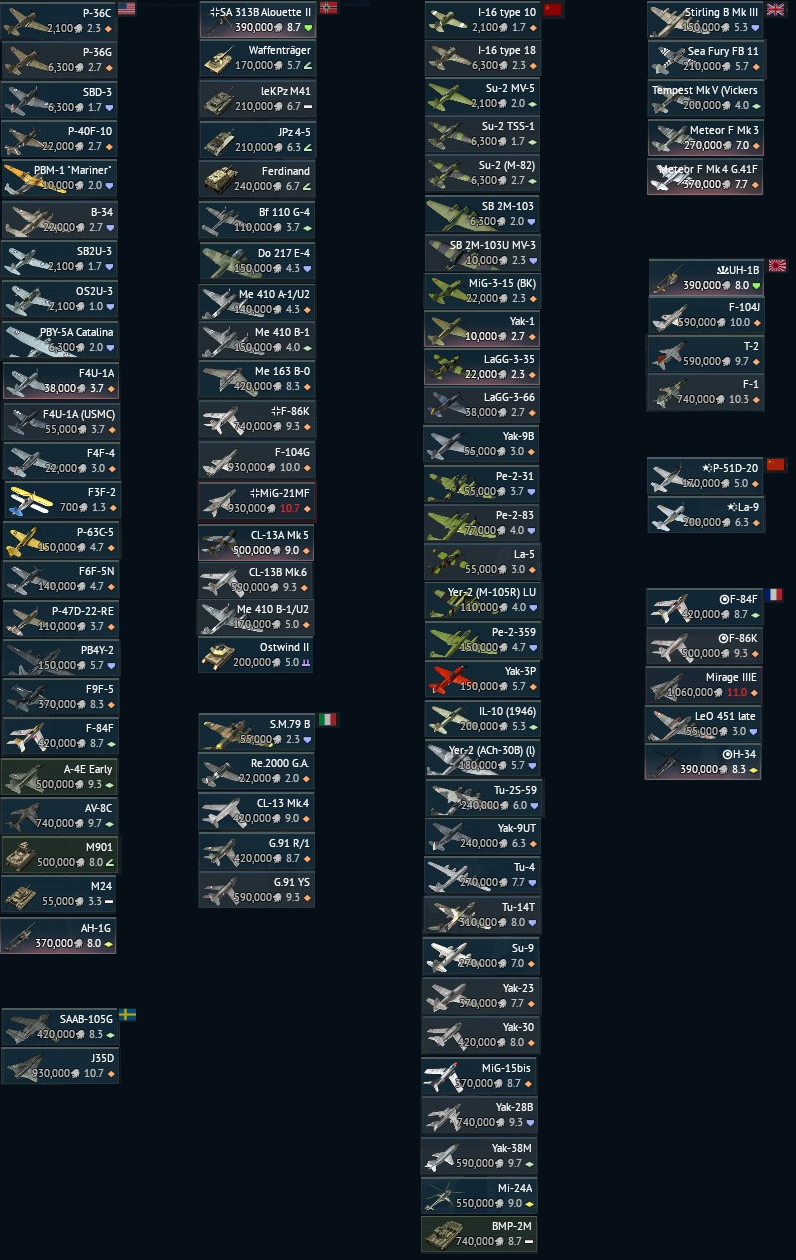The image size is (796, 1260).
Task: Click the German flag icon near Alouette II
Action: [328, 8]
